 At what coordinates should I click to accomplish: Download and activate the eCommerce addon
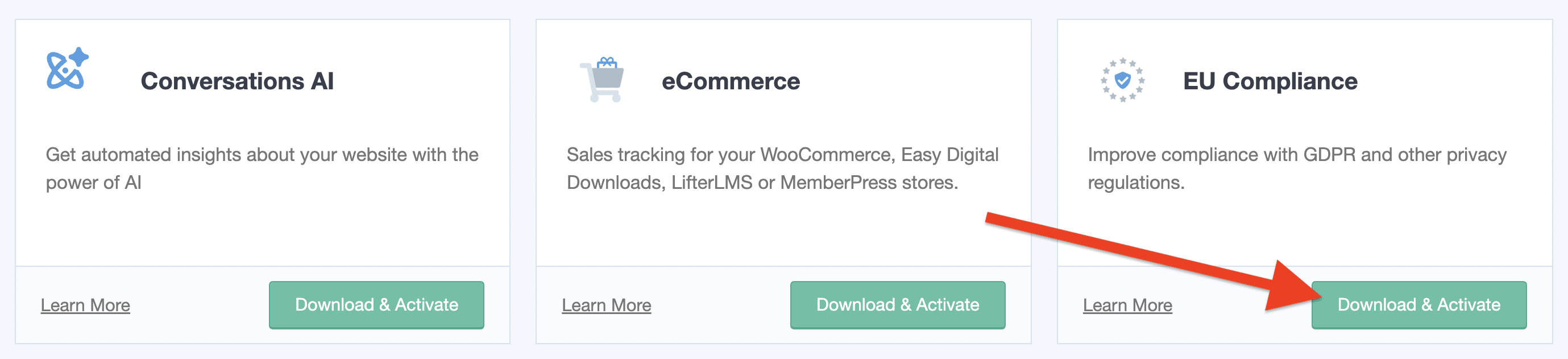coord(897,305)
